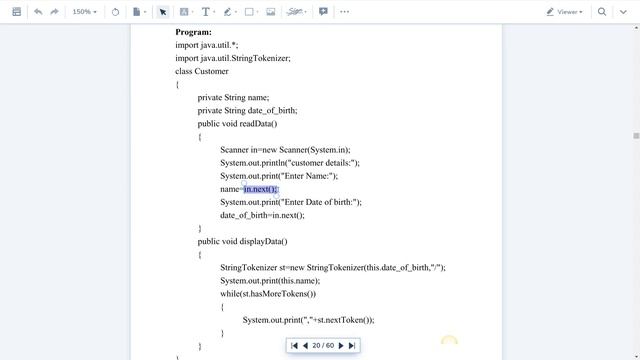Screen dimensions: 640x360
Task: Expand the text tool options arrow
Action: tap(214, 12)
